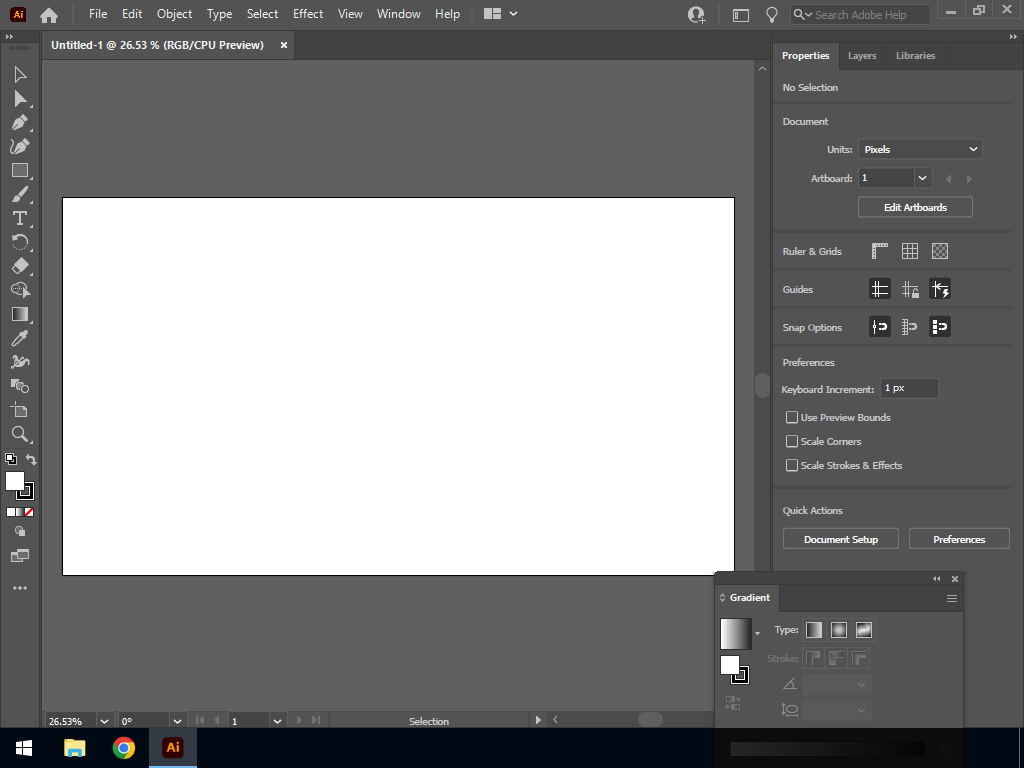Click the Edit Artboards button

tap(915, 207)
